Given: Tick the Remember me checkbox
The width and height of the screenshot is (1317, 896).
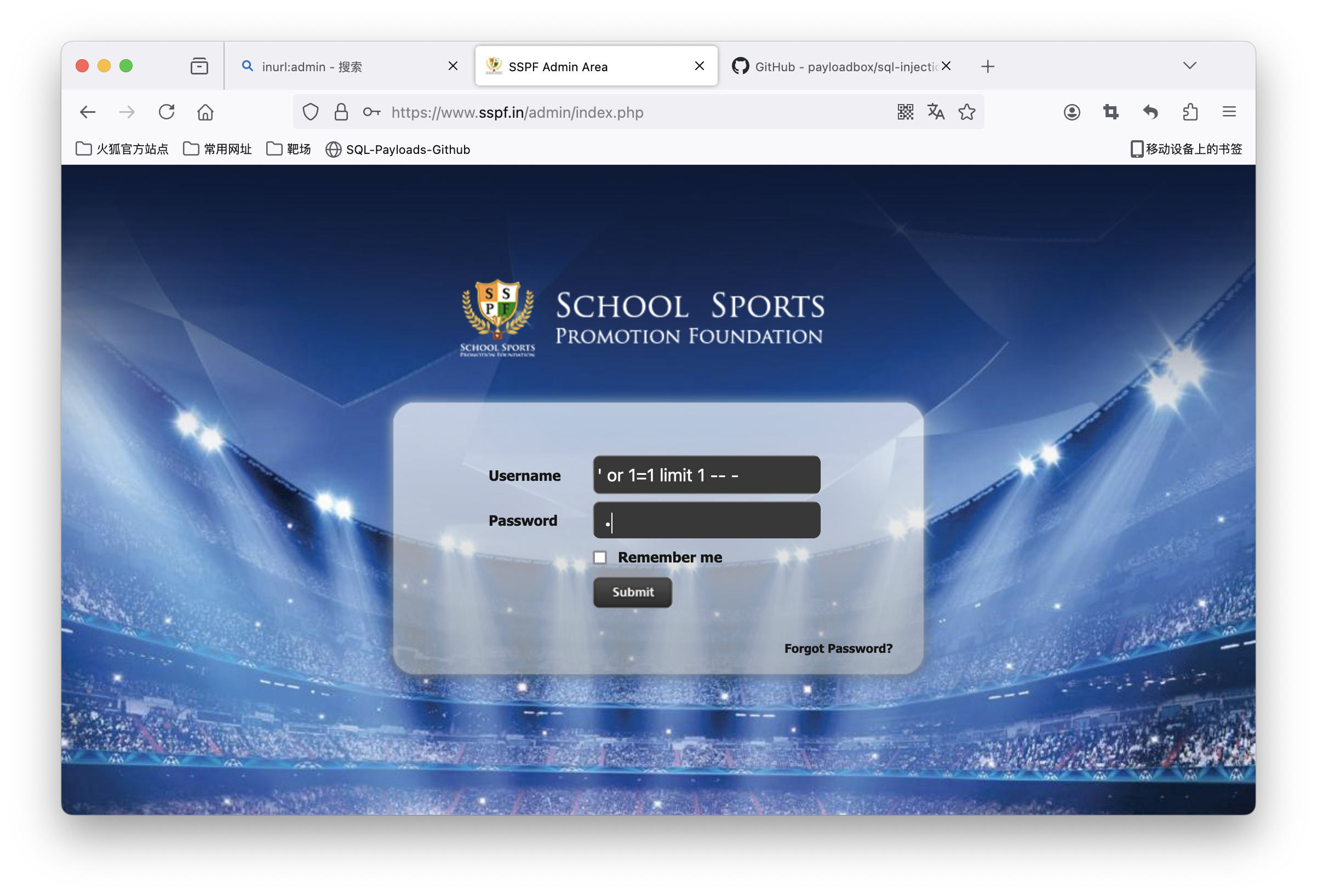Looking at the screenshot, I should (x=600, y=558).
